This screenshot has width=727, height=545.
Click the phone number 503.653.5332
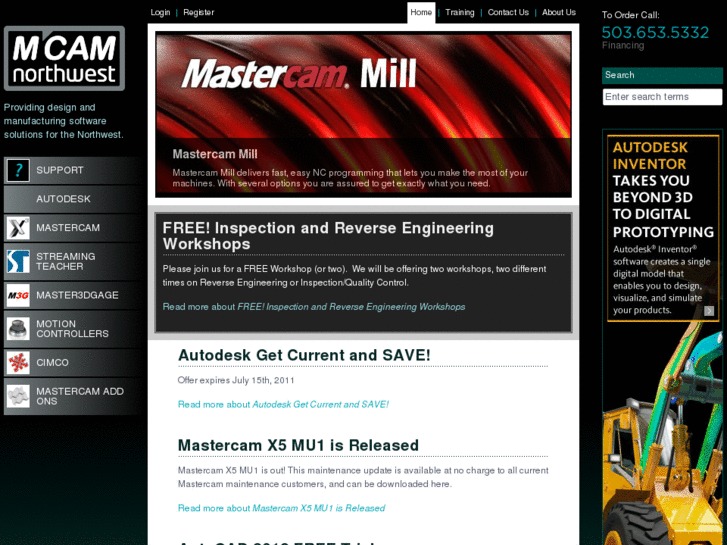pos(655,32)
